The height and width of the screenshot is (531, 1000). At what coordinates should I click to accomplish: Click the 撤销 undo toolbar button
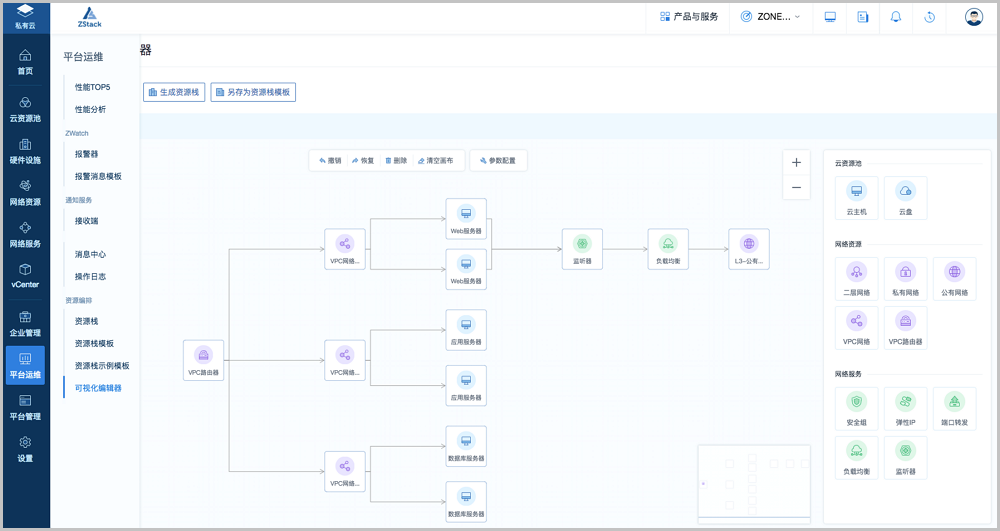click(330, 160)
